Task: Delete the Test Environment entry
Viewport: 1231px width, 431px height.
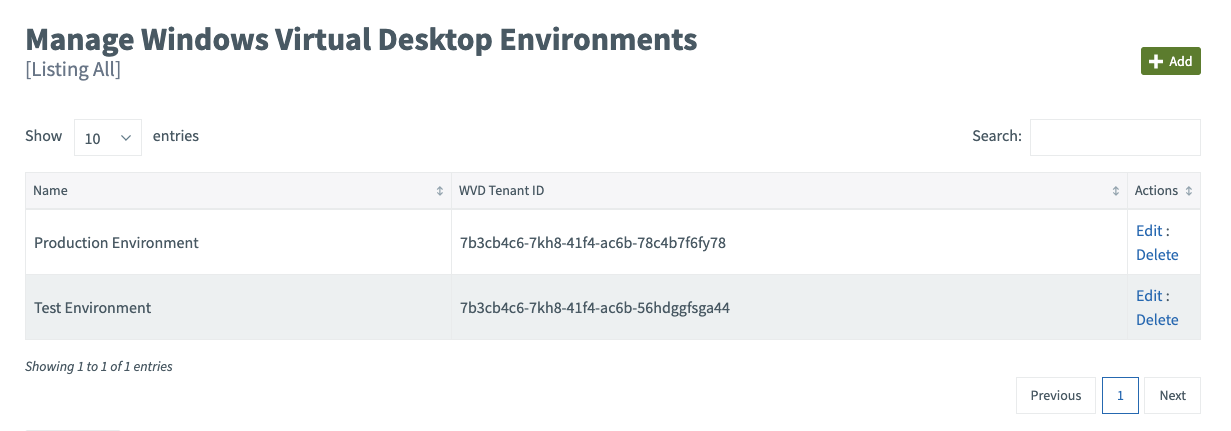Action: 1157,320
